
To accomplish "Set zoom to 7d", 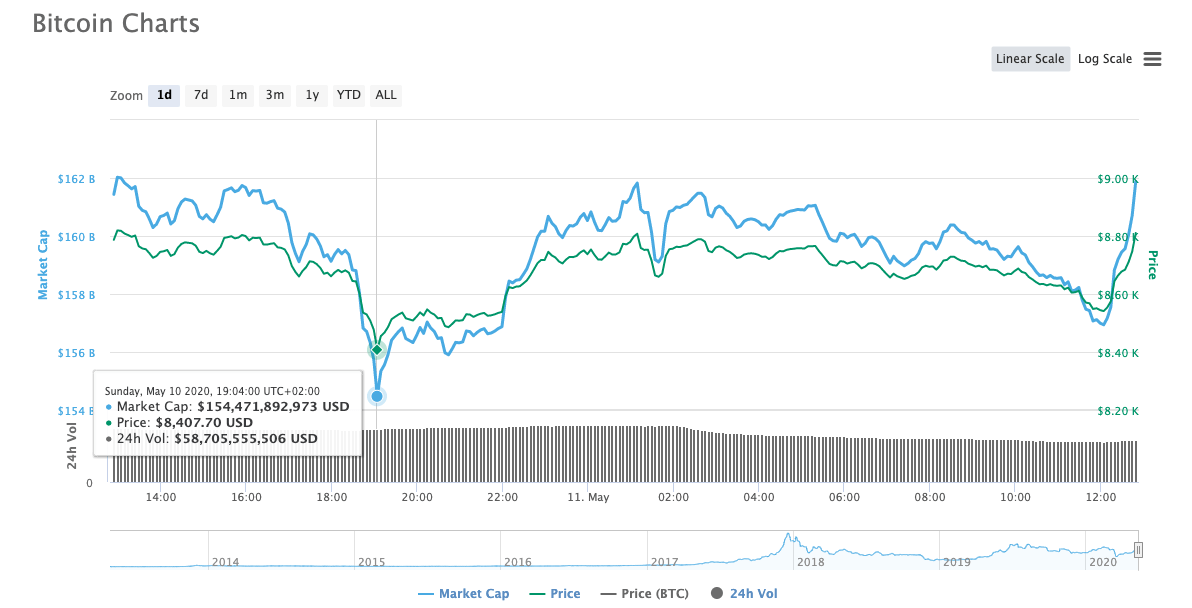I will click(x=201, y=95).
